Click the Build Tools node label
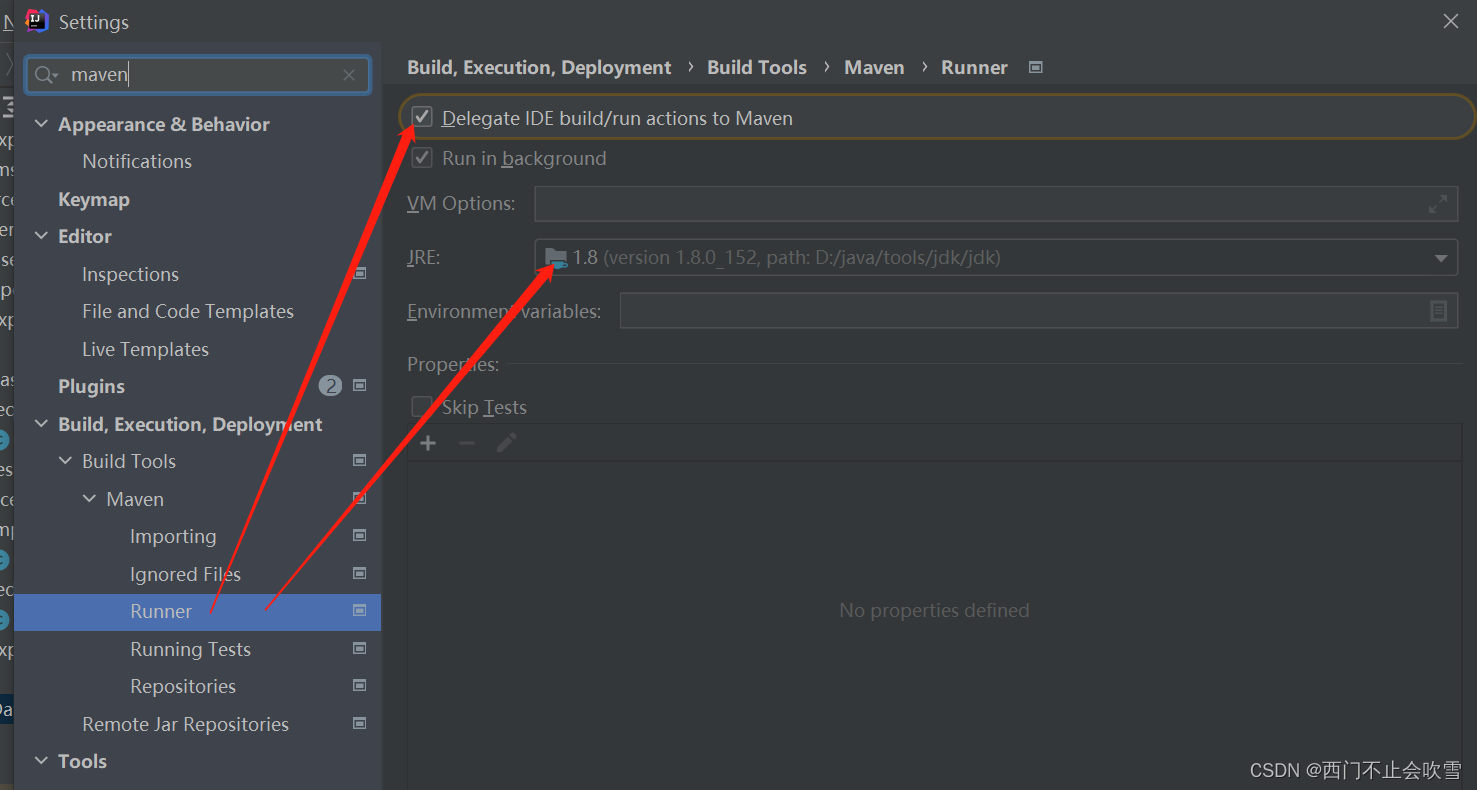This screenshot has width=1477, height=790. click(129, 461)
